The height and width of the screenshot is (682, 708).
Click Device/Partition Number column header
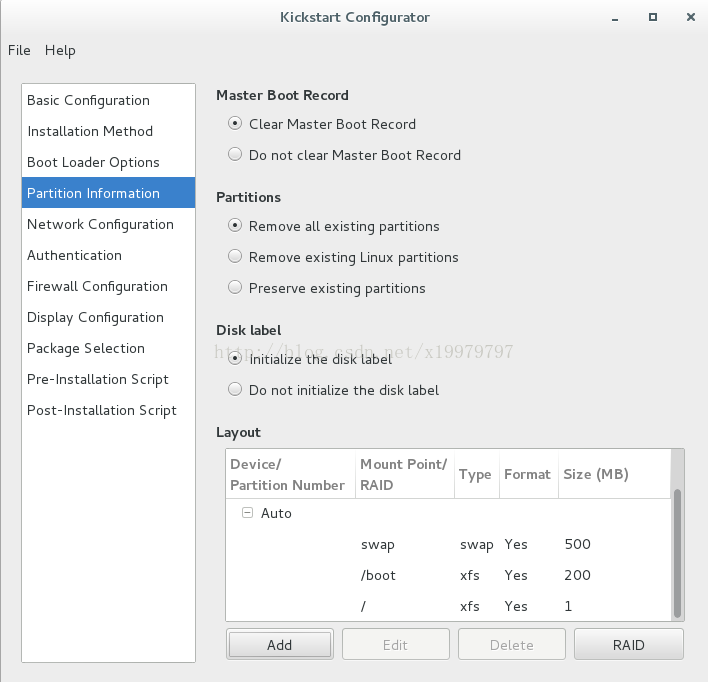pyautogui.click(x=290, y=474)
